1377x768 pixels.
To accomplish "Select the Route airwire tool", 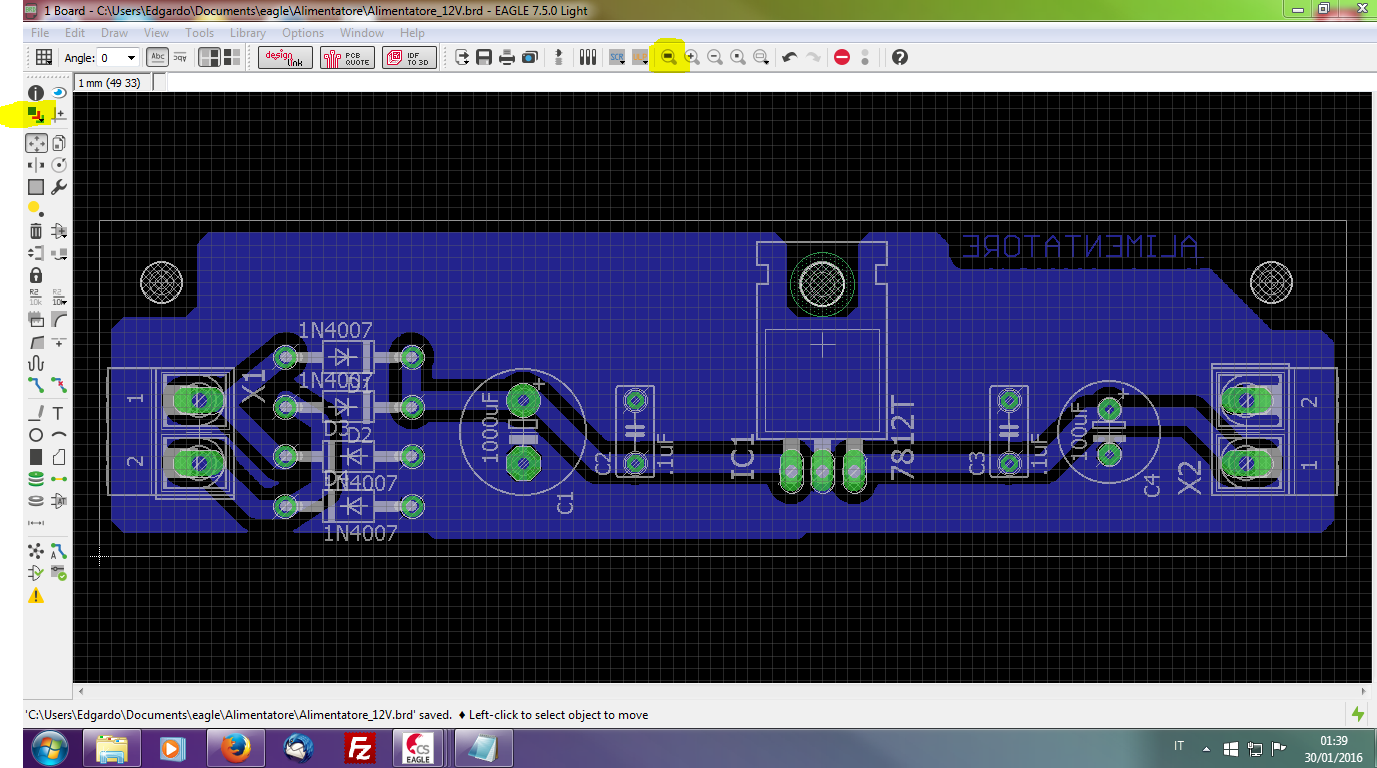I will [36, 385].
